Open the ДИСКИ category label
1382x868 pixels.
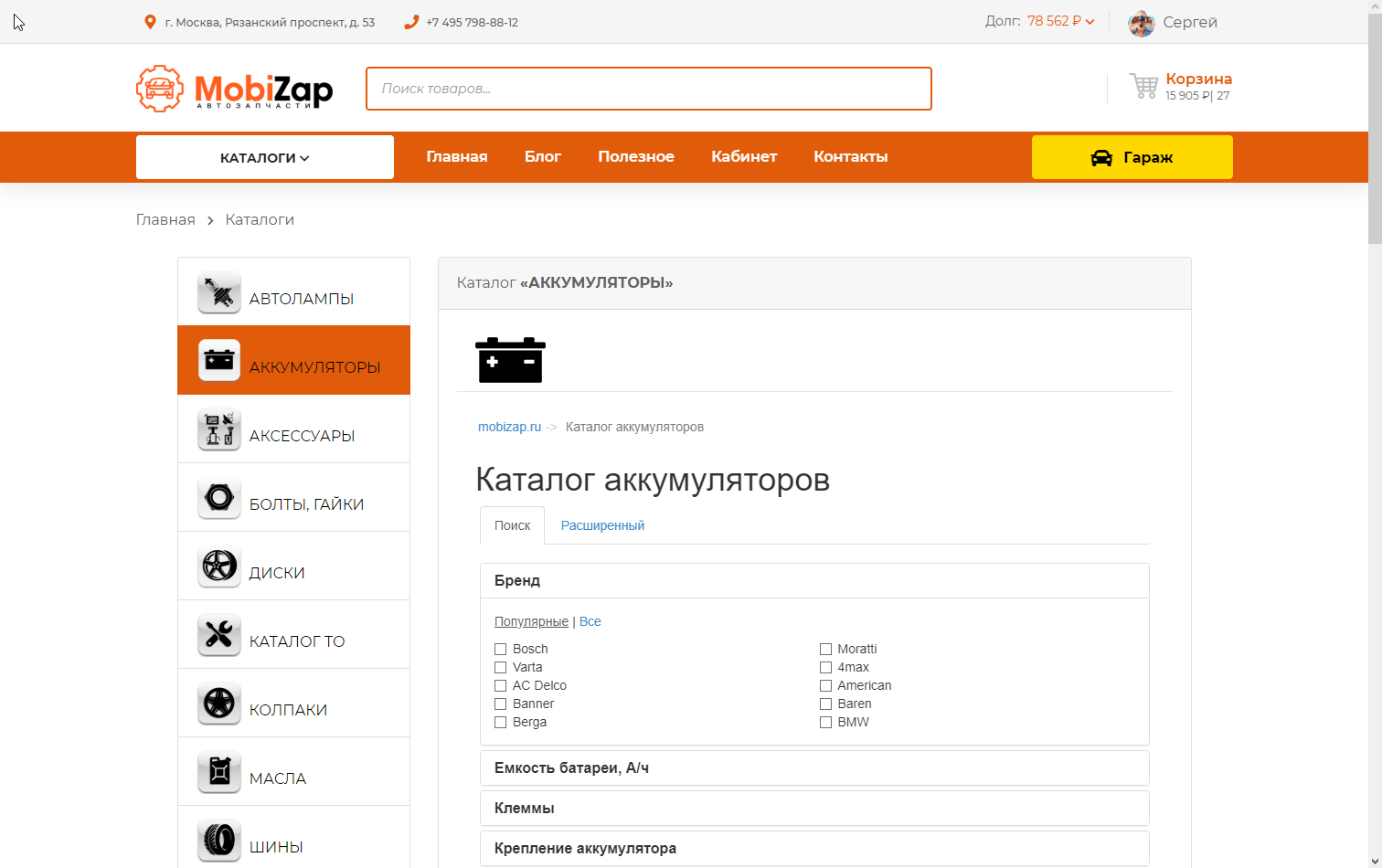click(x=277, y=573)
